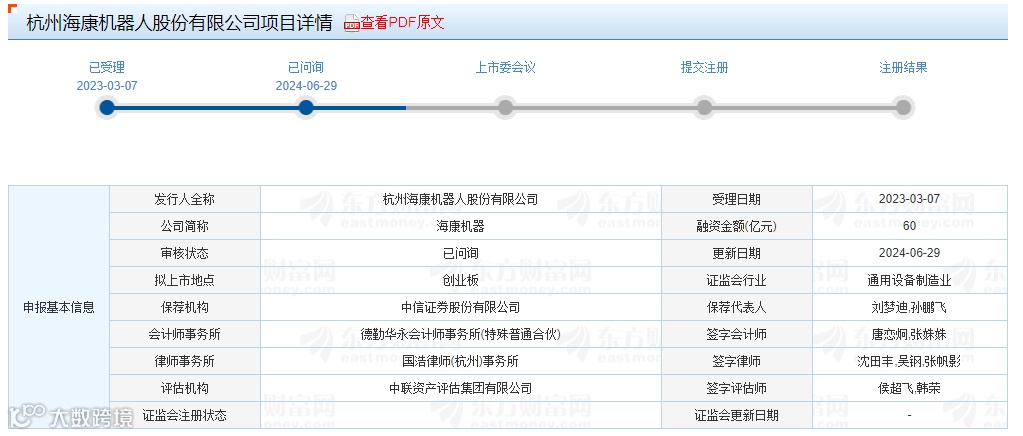
Task: Click the 律师事务所 label cell
Action: click(185, 361)
